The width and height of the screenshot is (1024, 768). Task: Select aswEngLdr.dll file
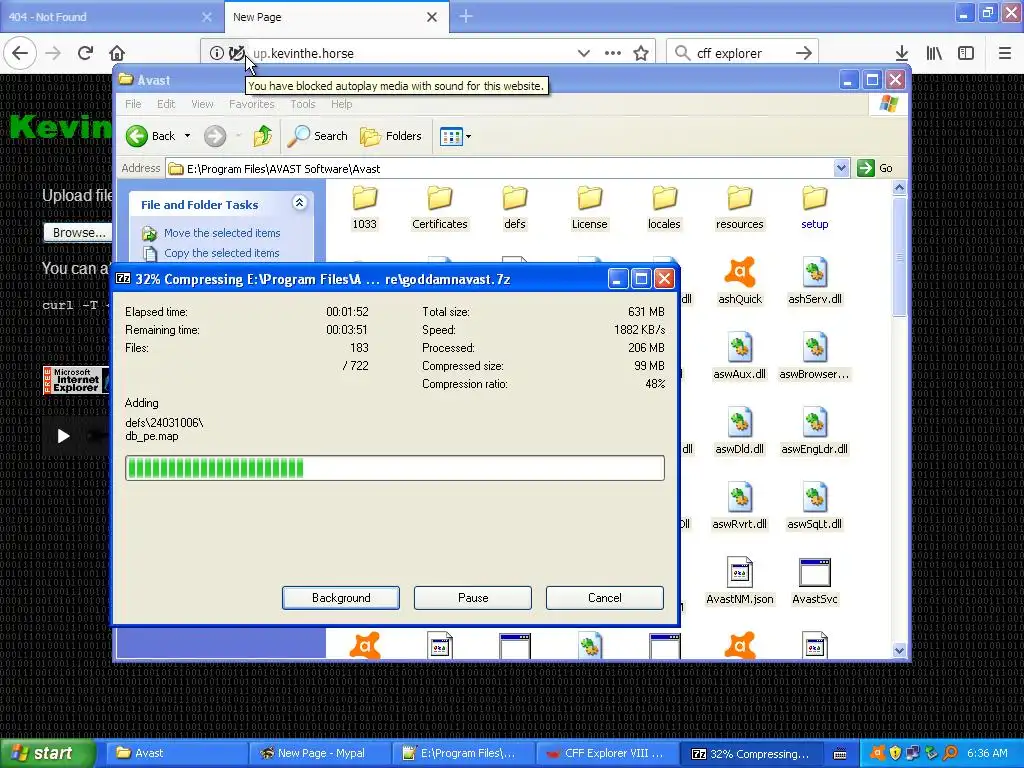pos(814,432)
